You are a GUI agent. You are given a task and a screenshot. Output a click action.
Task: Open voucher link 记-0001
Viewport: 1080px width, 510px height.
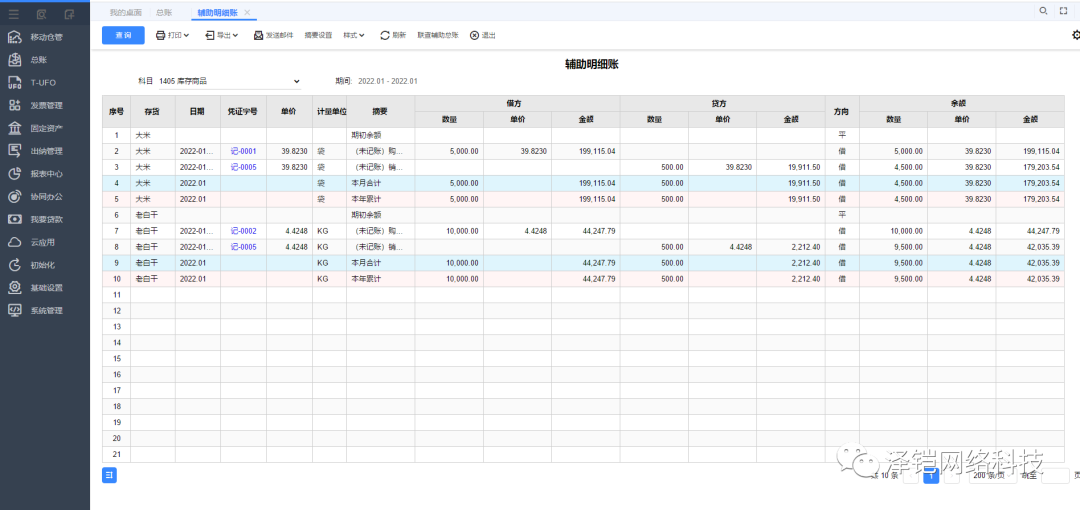point(243,151)
